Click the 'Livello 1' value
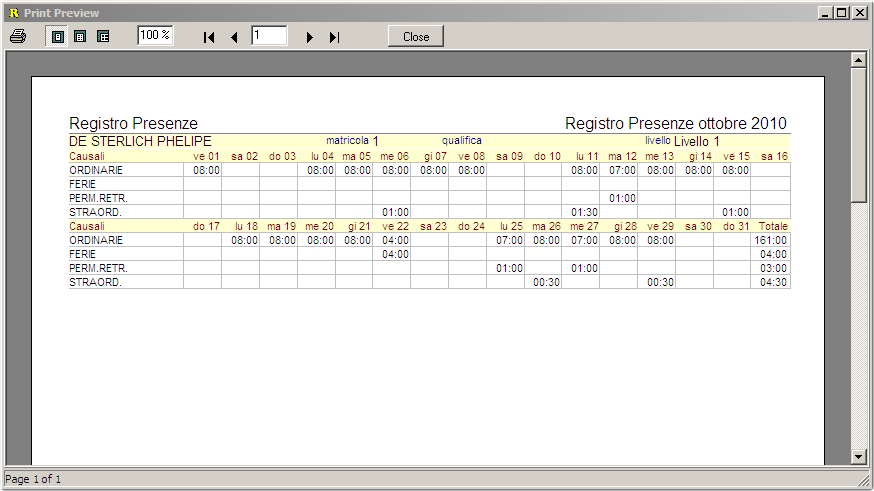 point(697,142)
